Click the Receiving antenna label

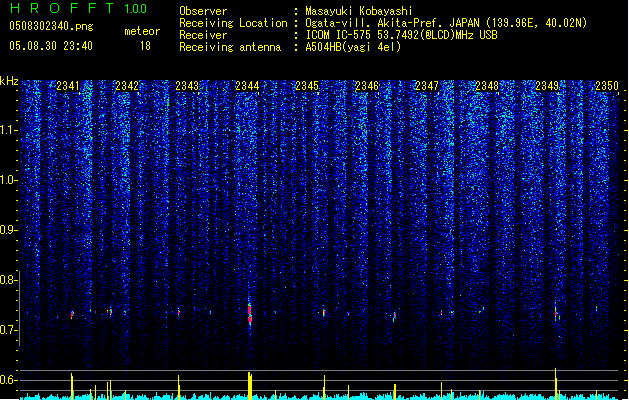230,47
